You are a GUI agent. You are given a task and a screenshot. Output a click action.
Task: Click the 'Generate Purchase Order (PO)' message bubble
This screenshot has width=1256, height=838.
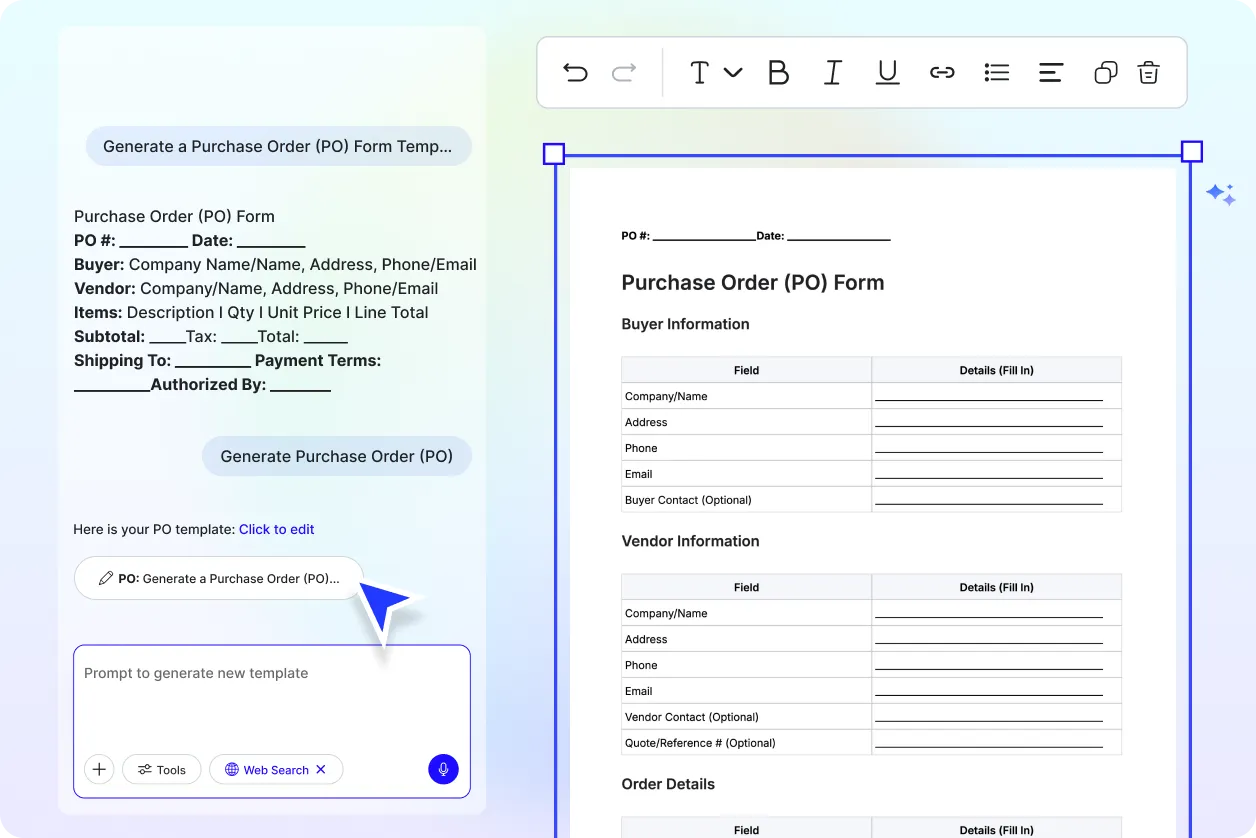pos(337,456)
